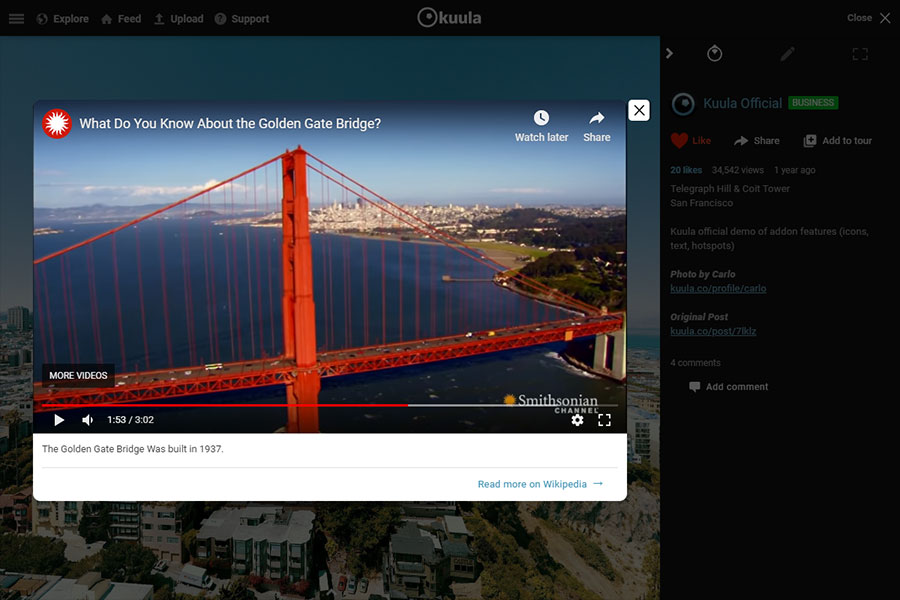This screenshot has width=900, height=600.
Task: Open the hamburger menu icon
Action: [16, 19]
